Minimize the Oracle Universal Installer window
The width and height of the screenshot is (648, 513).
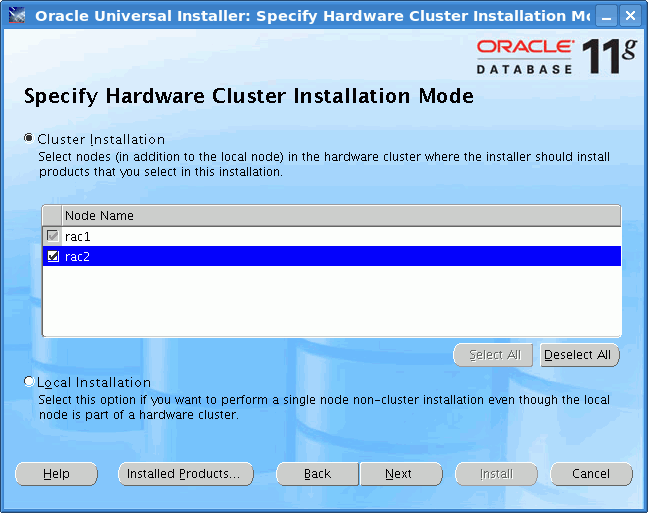[607, 16]
